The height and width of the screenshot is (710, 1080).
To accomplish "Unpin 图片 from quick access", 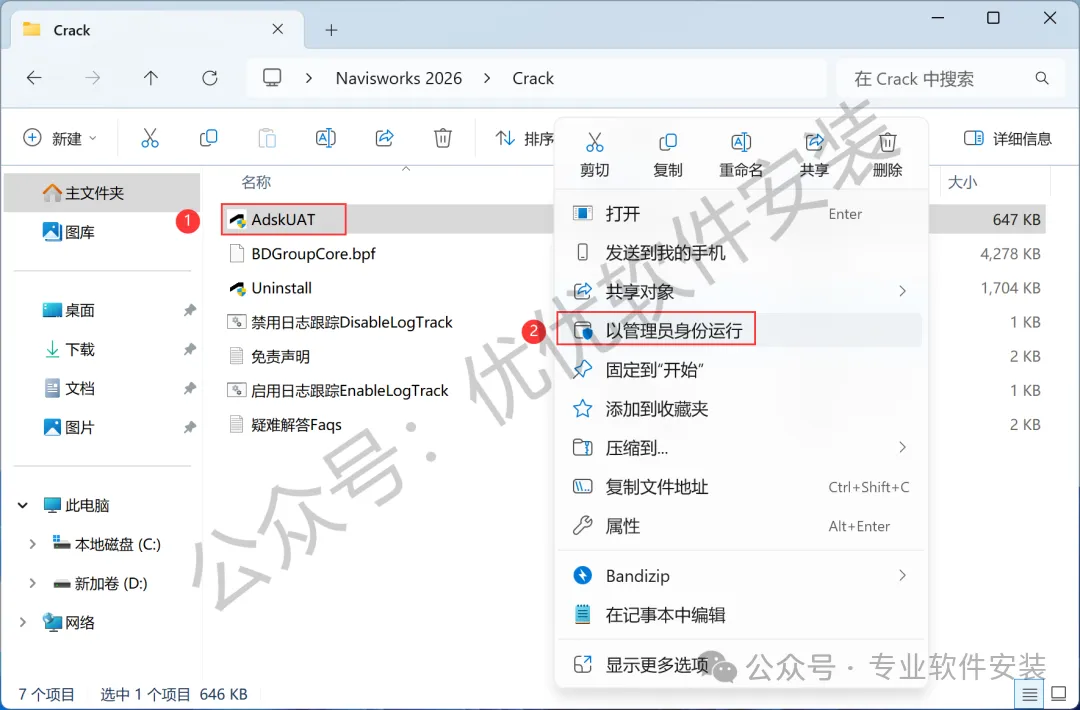I will (189, 428).
